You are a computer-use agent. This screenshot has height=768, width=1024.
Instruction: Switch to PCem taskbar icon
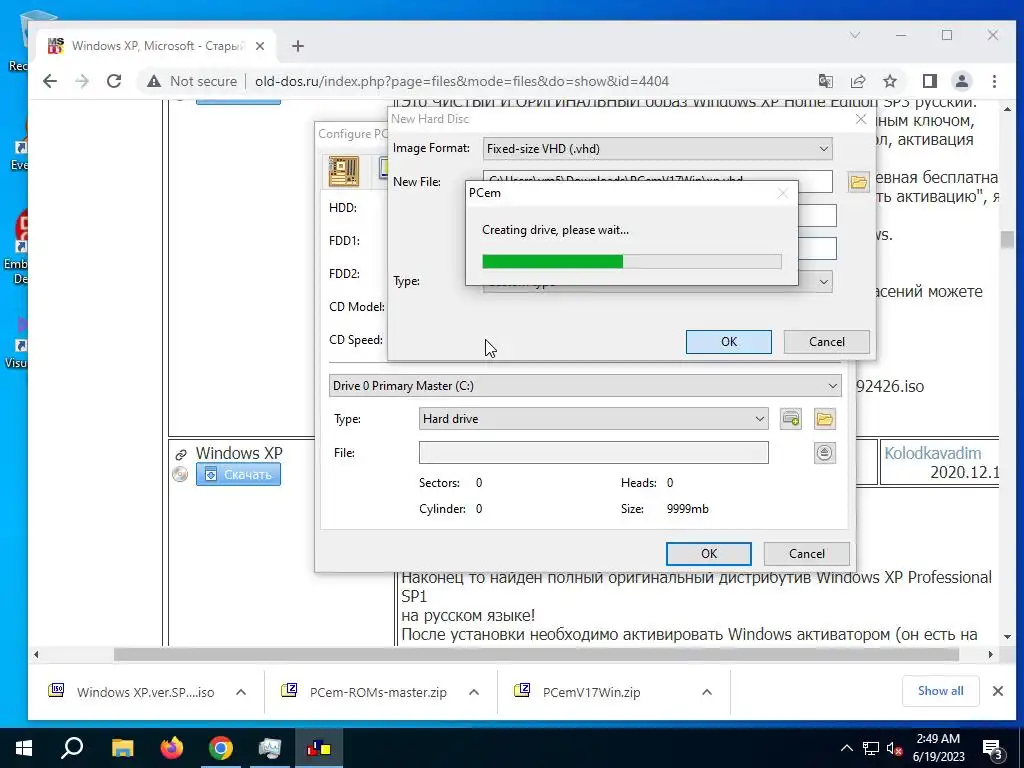(x=319, y=748)
